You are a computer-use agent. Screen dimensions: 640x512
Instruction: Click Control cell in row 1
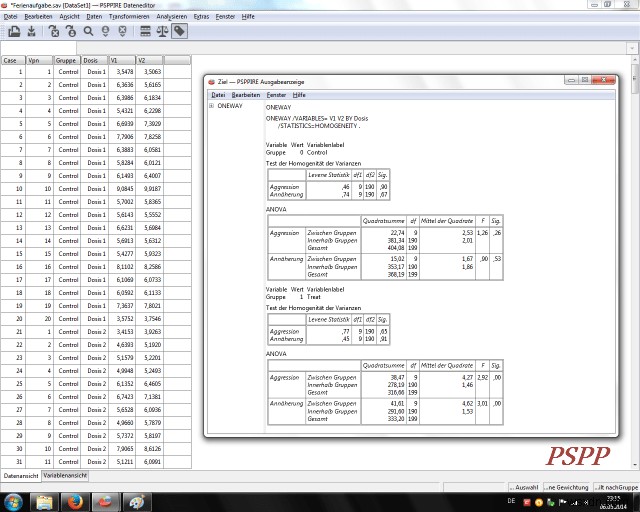[67, 71]
